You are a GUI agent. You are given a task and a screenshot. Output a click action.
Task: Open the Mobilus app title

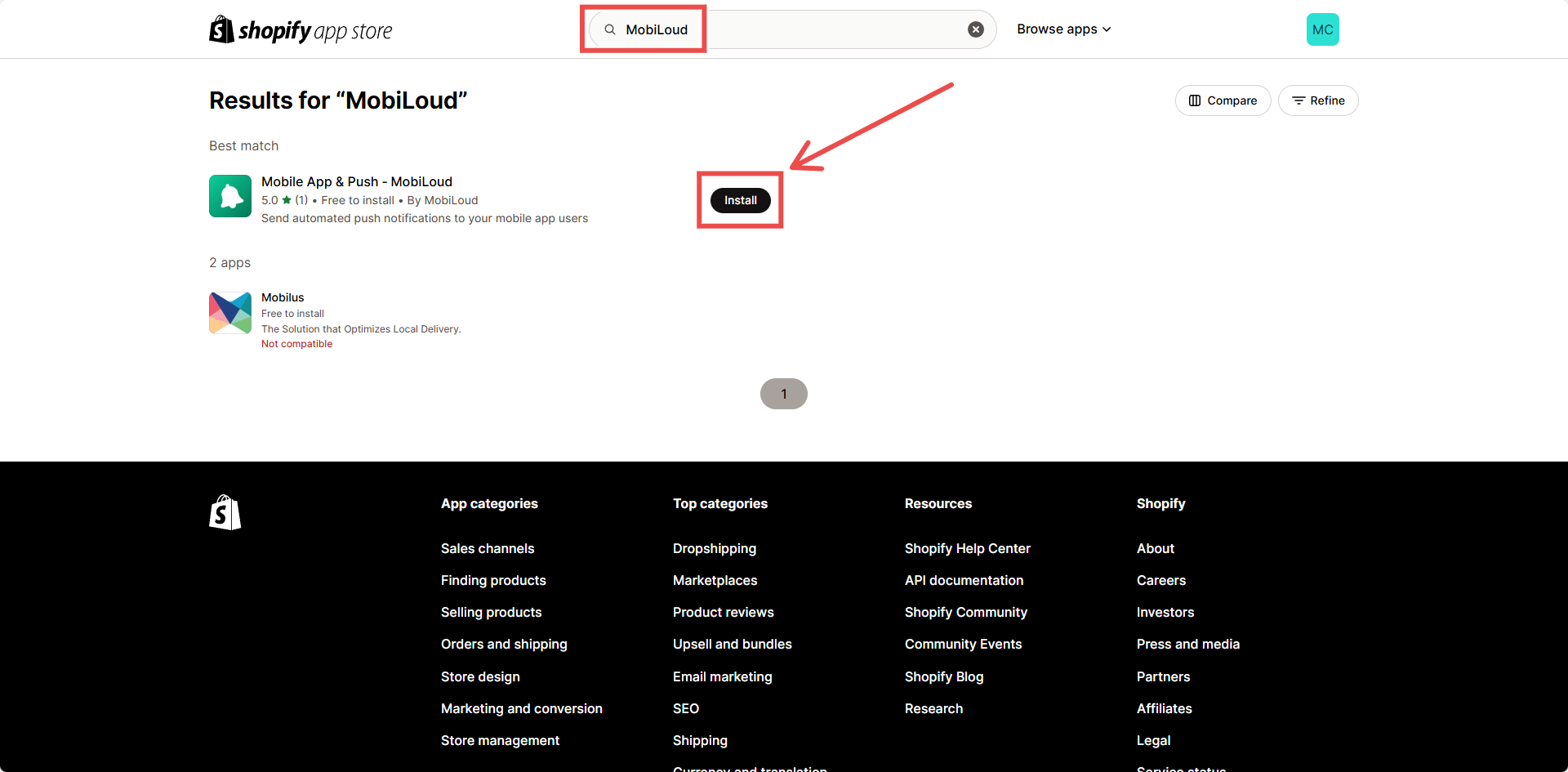coord(283,297)
